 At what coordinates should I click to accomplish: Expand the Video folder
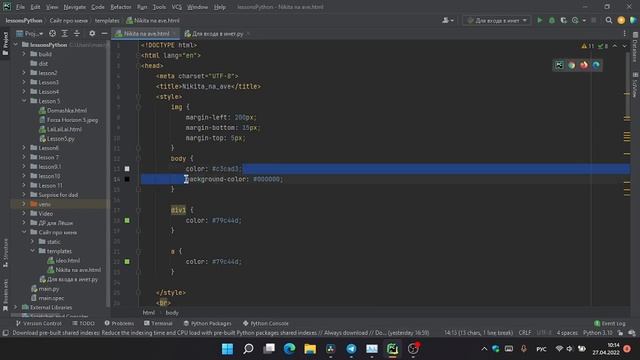pos(24,213)
